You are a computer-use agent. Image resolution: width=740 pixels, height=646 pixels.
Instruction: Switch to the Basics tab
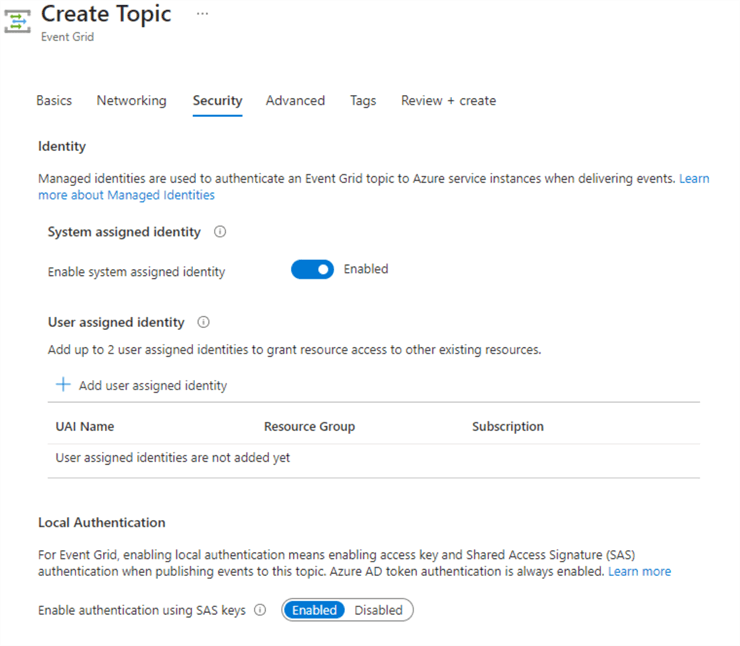tap(54, 101)
